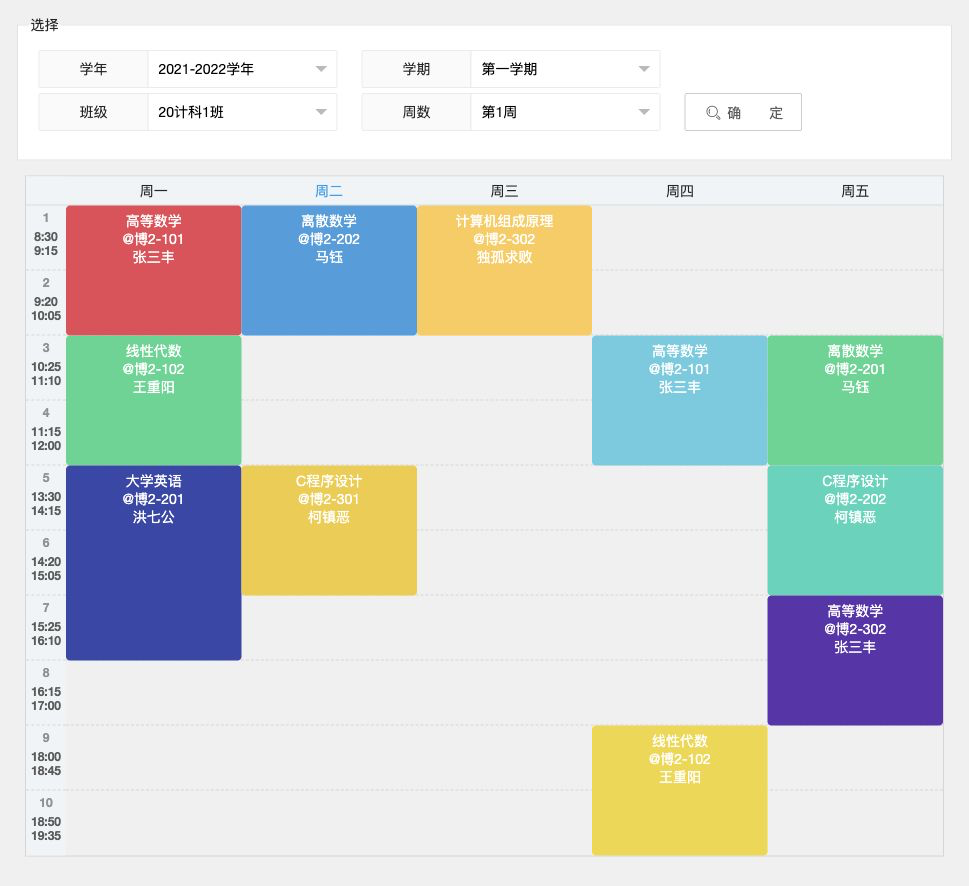This screenshot has height=886, width=969.
Task: Open Friday teal C程序设计 博2-202 block
Action: 855,530
